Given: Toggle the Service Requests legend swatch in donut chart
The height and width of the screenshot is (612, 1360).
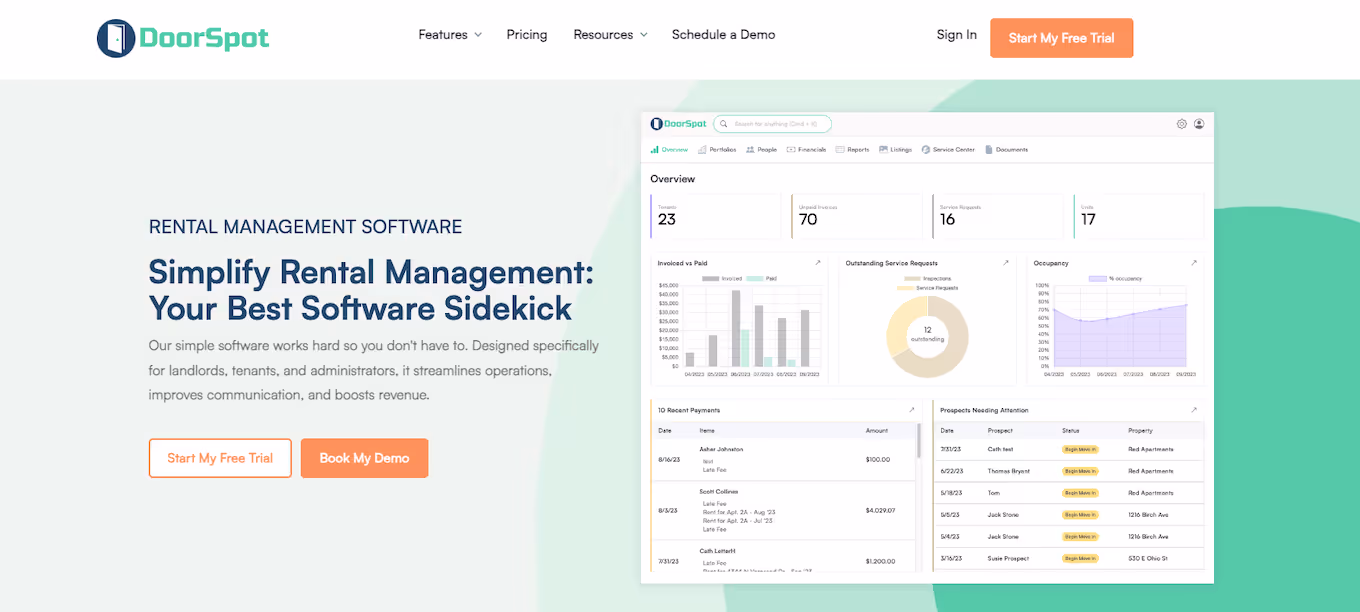Looking at the screenshot, I should click(x=905, y=288).
